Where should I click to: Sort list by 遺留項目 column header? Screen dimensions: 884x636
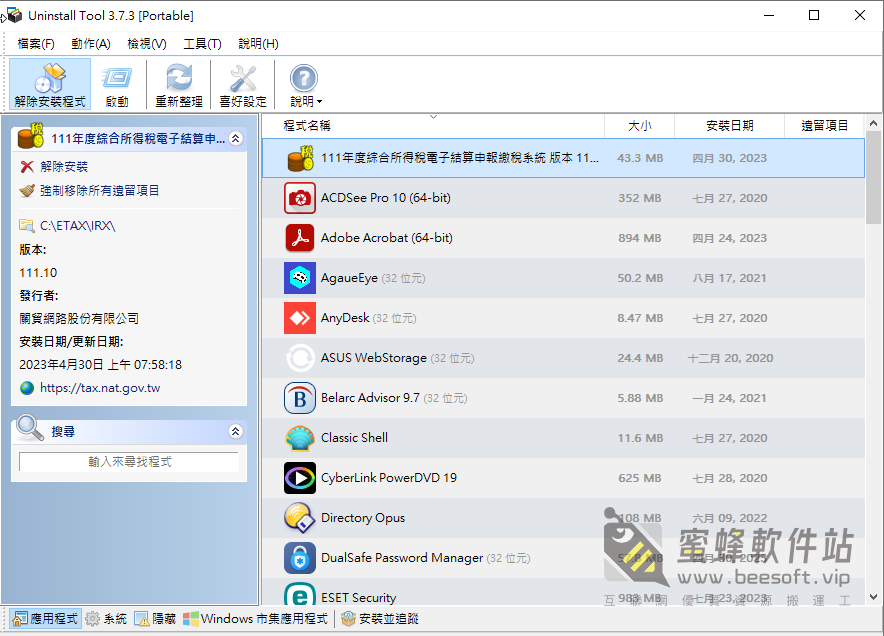point(825,126)
